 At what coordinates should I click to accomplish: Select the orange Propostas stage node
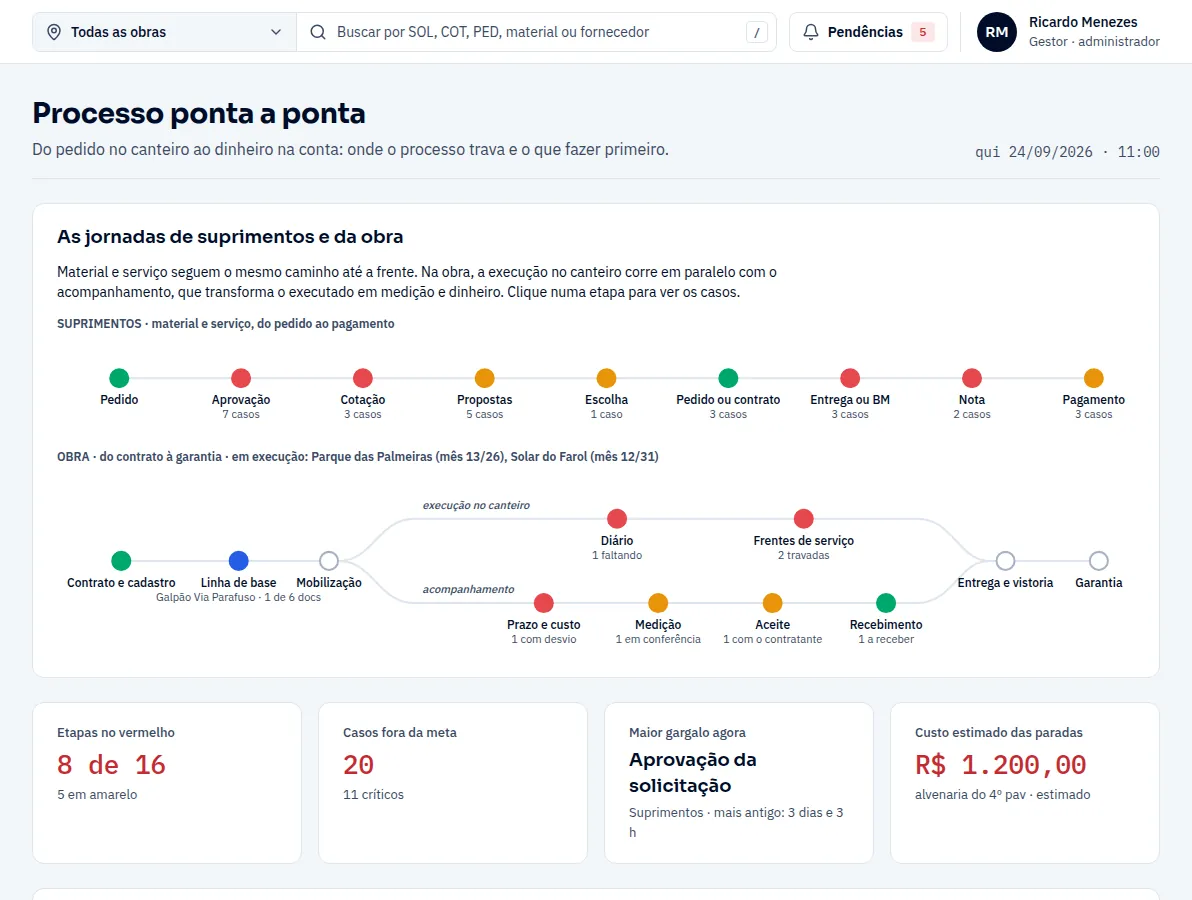coord(484,378)
